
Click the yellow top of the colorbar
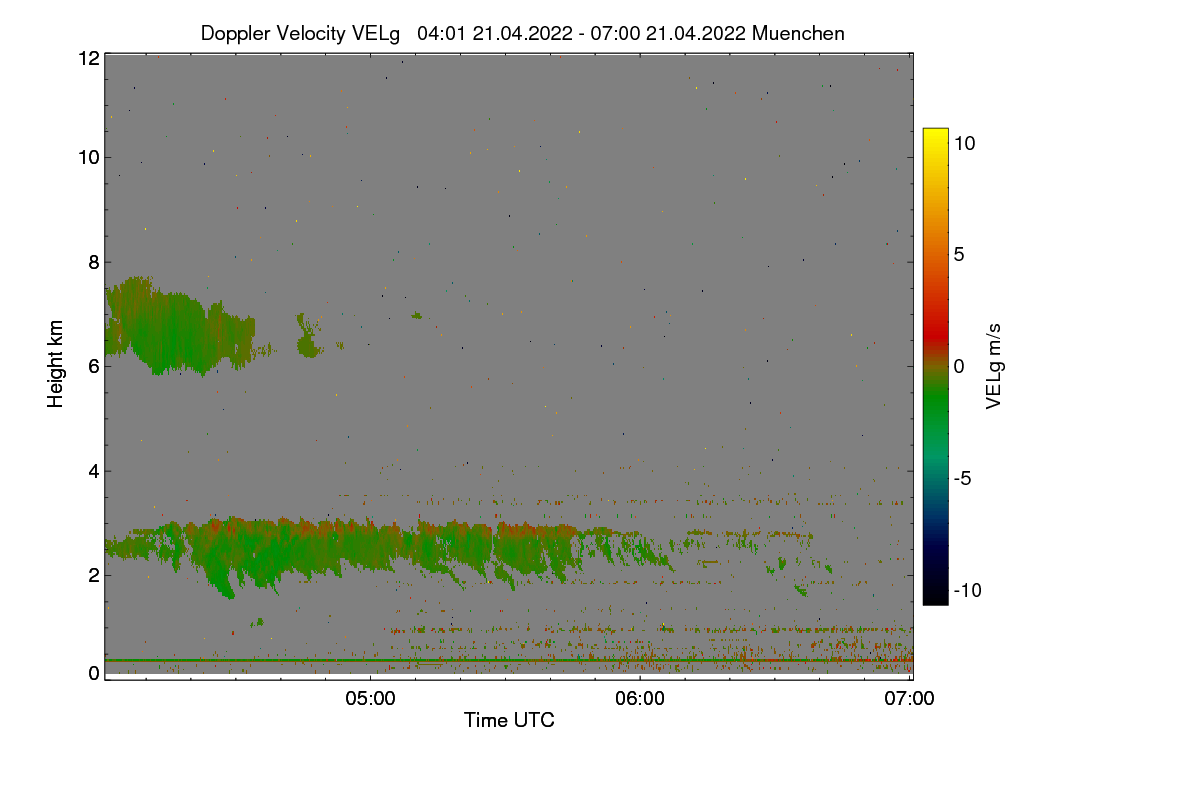pos(935,136)
